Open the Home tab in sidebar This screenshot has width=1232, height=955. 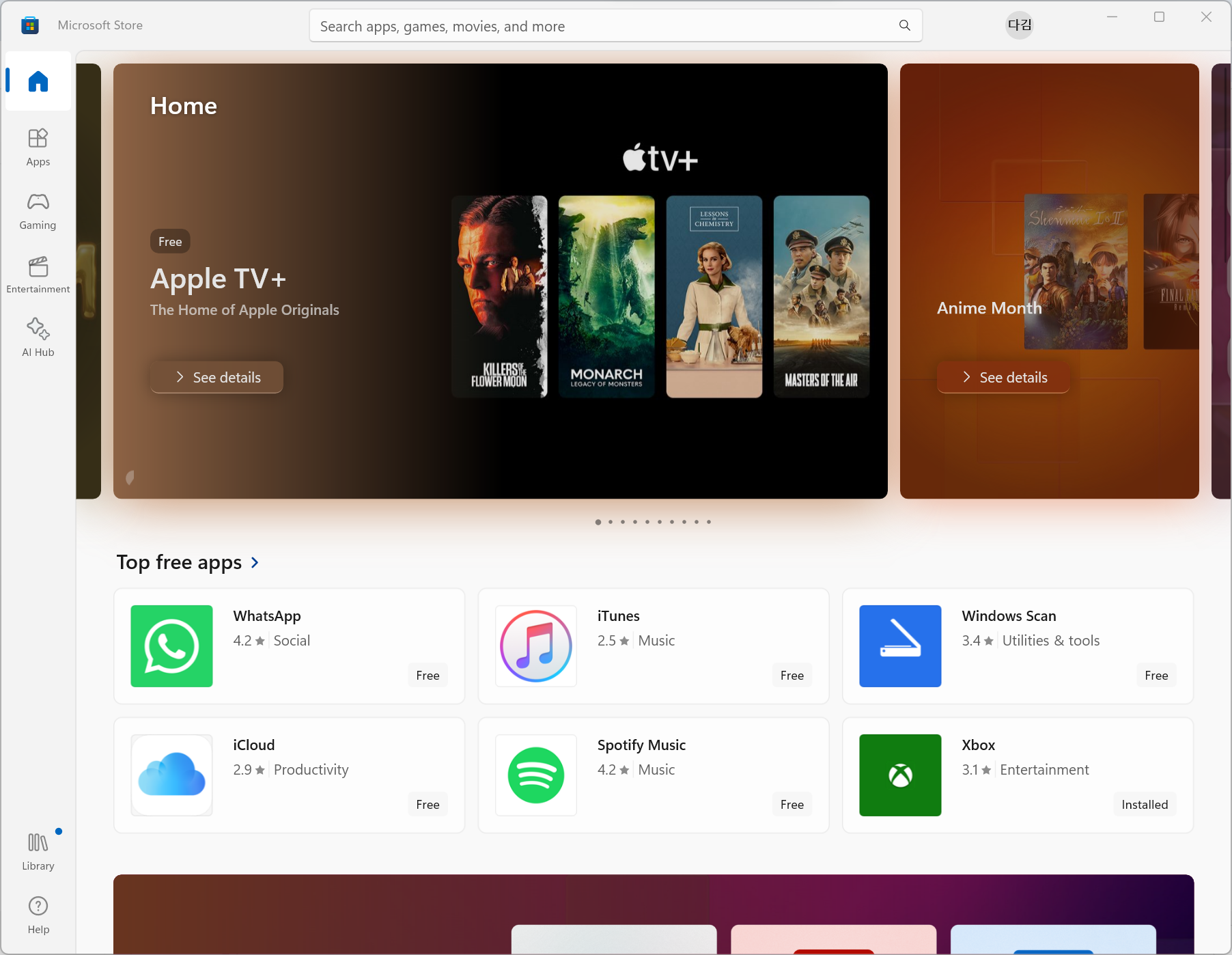38,81
